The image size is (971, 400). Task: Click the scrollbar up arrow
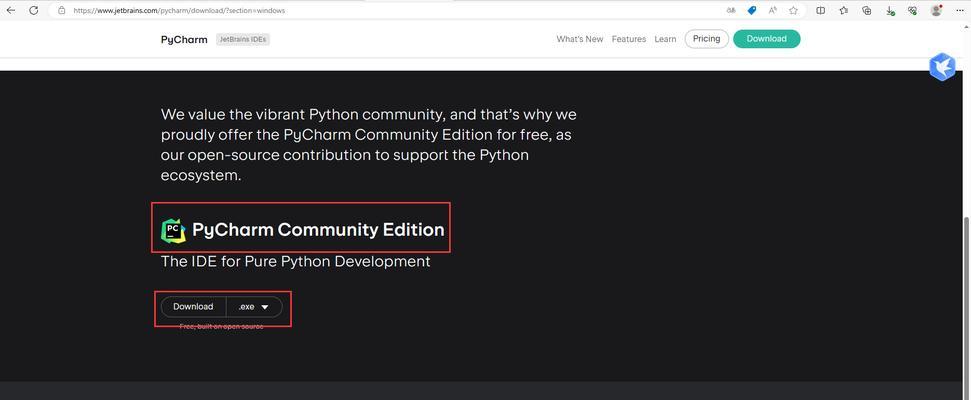click(967, 28)
